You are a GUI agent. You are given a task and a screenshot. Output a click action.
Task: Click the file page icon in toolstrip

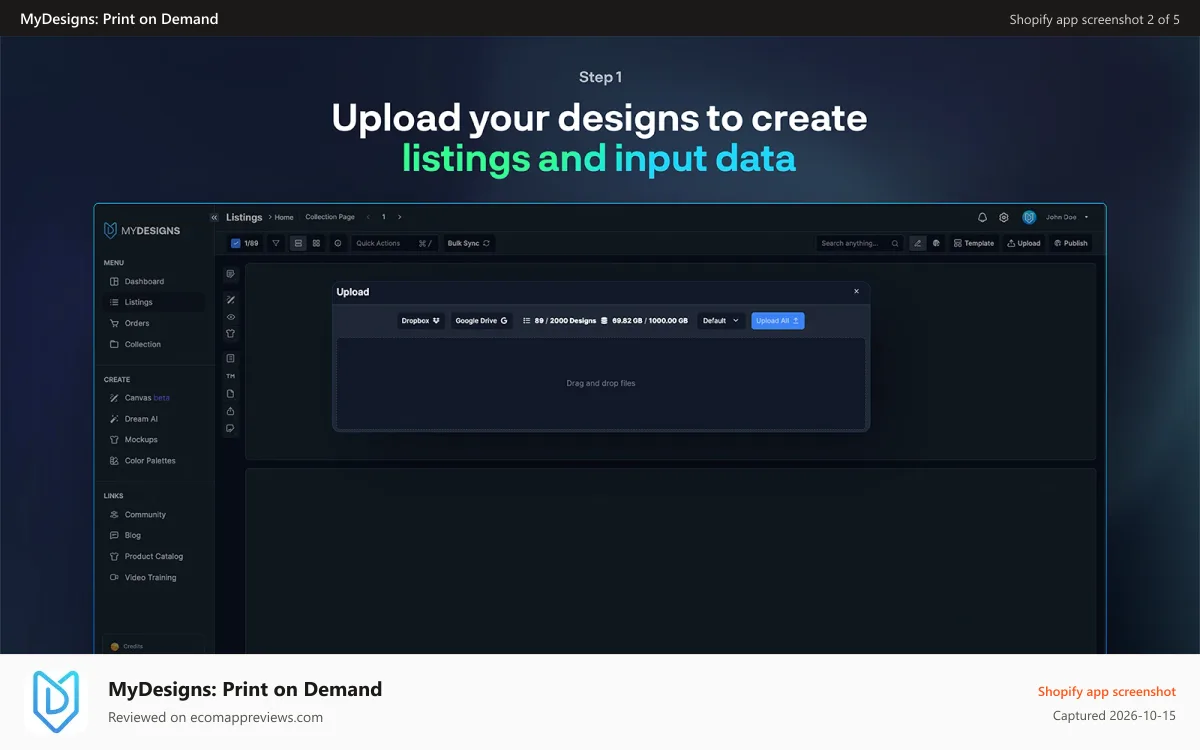click(230, 393)
